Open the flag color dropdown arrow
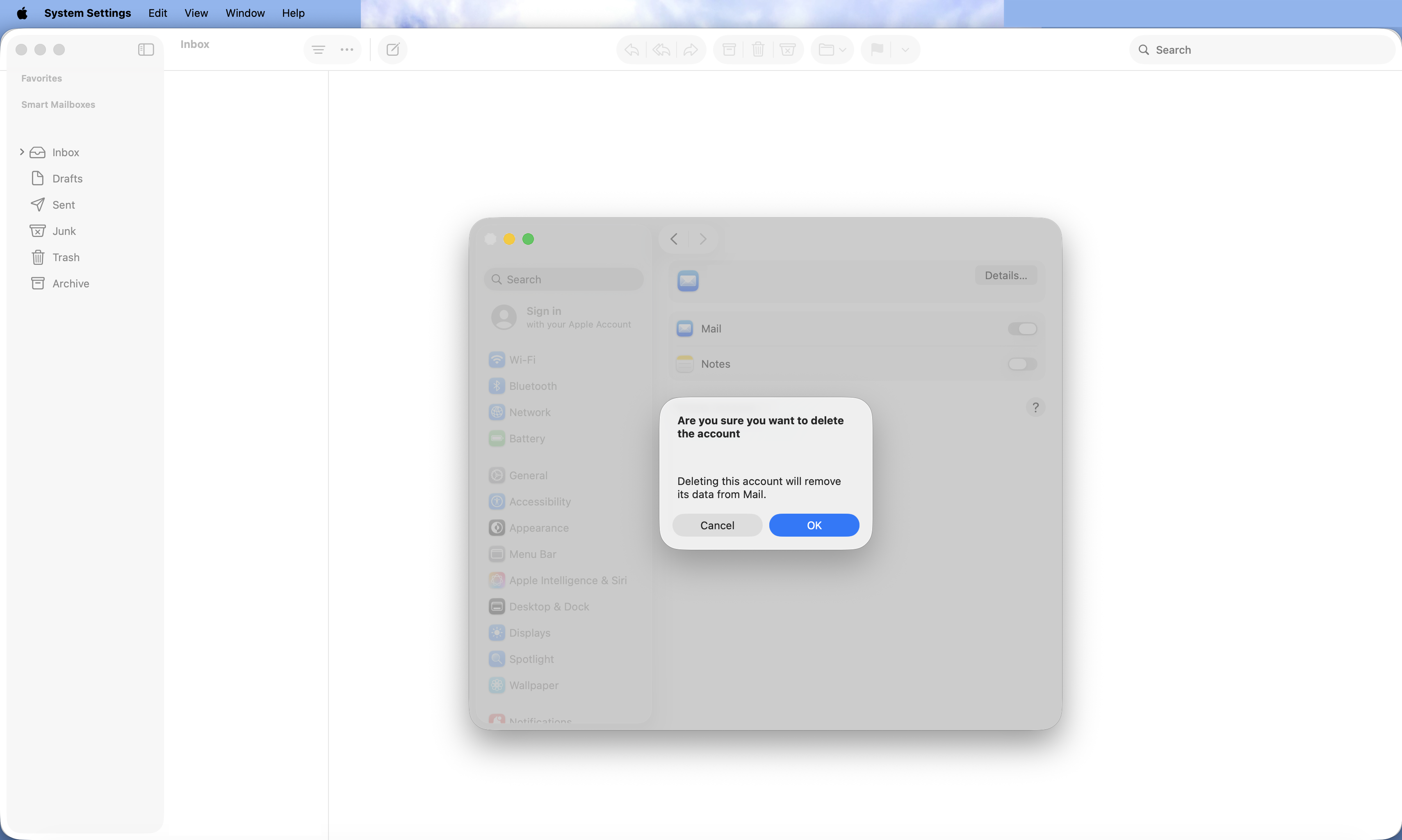1402x840 pixels. pyautogui.click(x=905, y=50)
